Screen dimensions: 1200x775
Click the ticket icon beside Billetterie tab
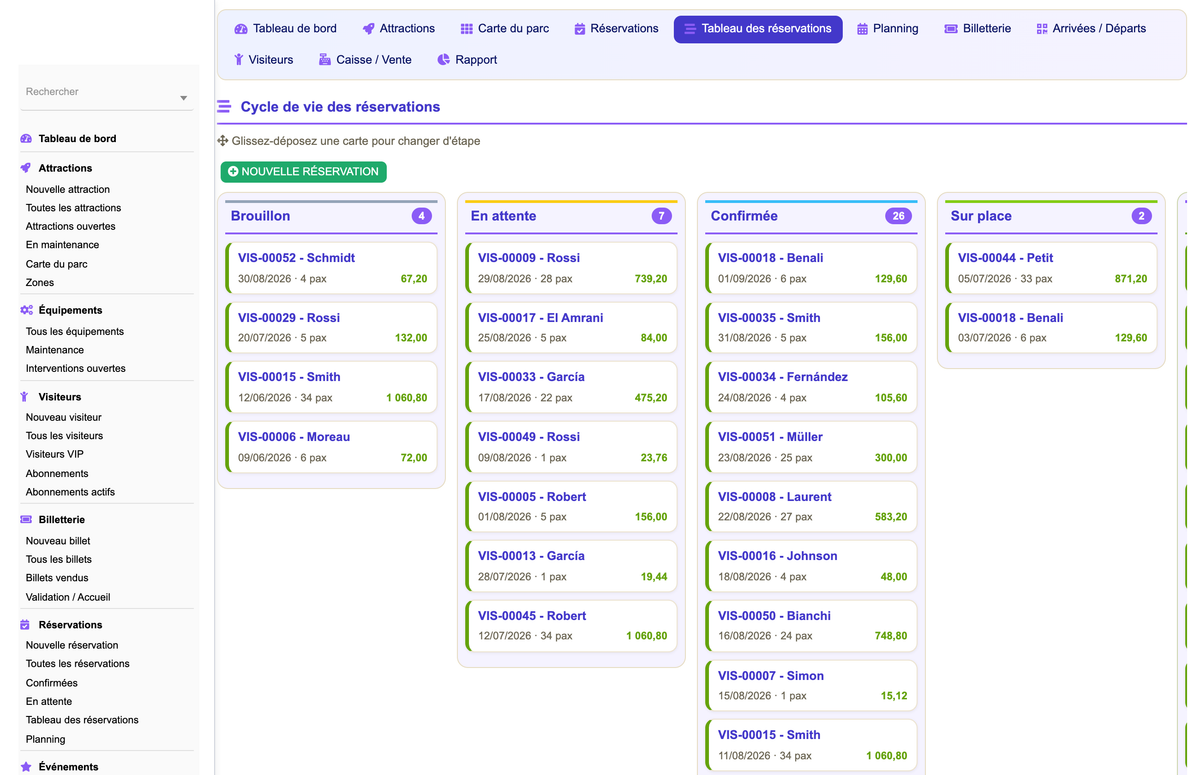951,29
